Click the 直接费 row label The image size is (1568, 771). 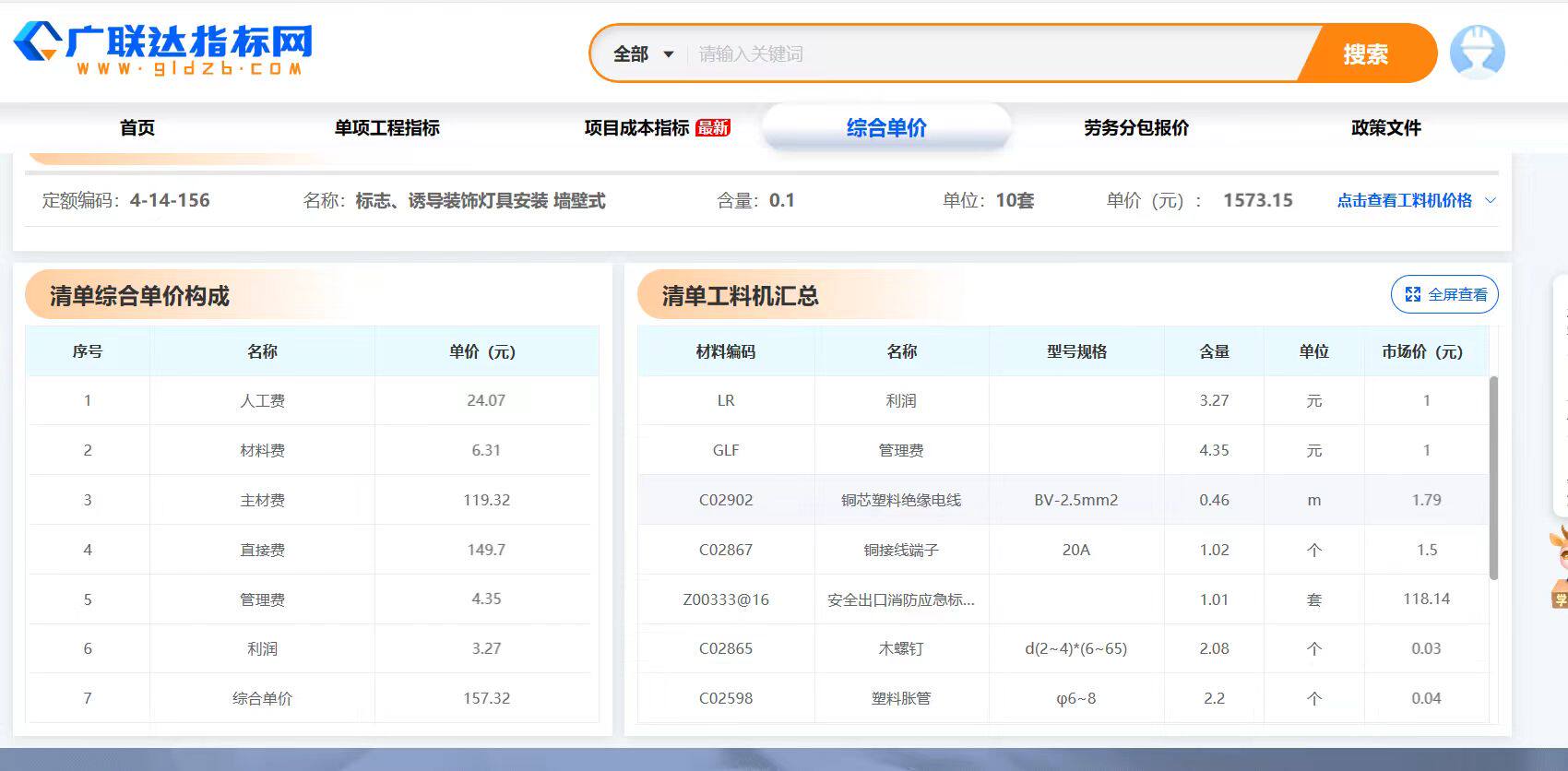(262, 550)
